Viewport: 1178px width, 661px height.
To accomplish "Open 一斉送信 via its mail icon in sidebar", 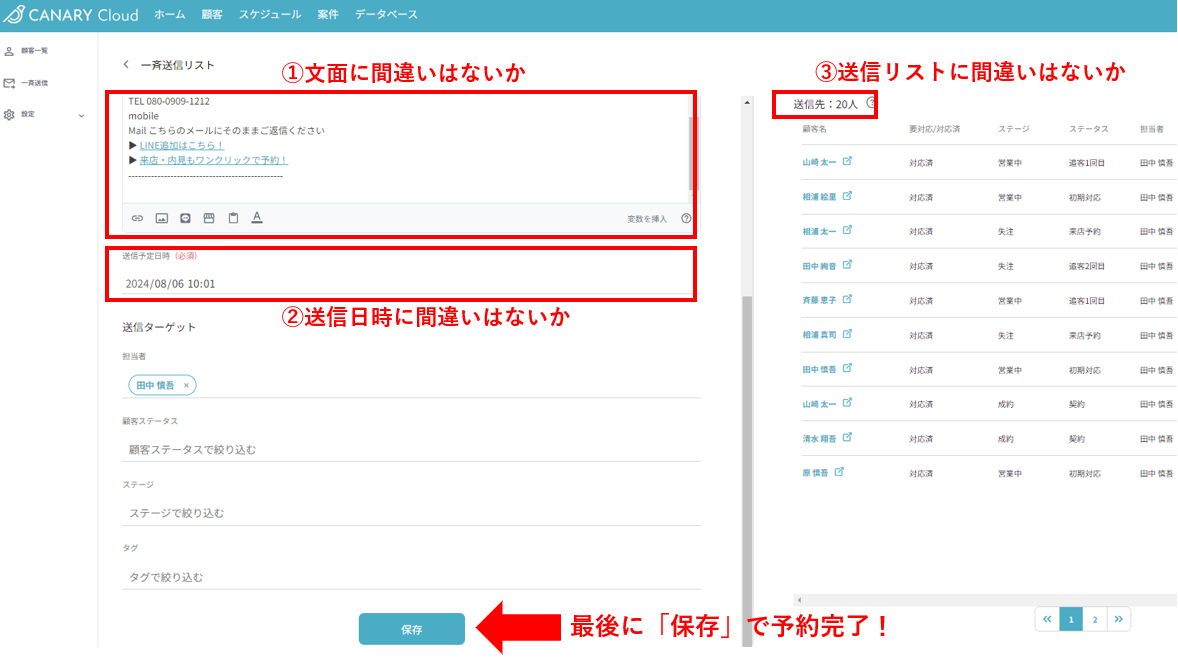I will click(9, 83).
